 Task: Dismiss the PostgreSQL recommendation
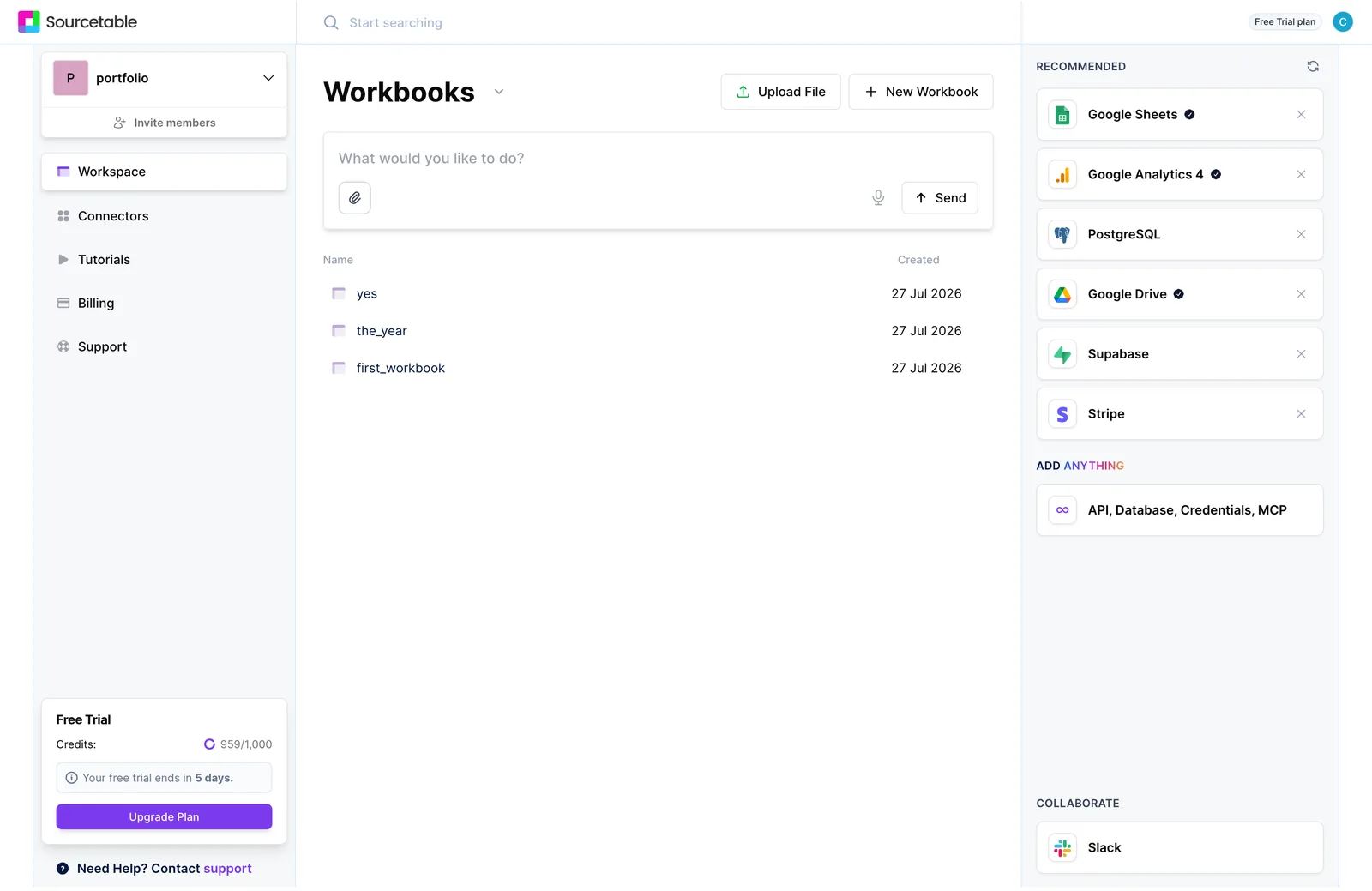point(1301,234)
